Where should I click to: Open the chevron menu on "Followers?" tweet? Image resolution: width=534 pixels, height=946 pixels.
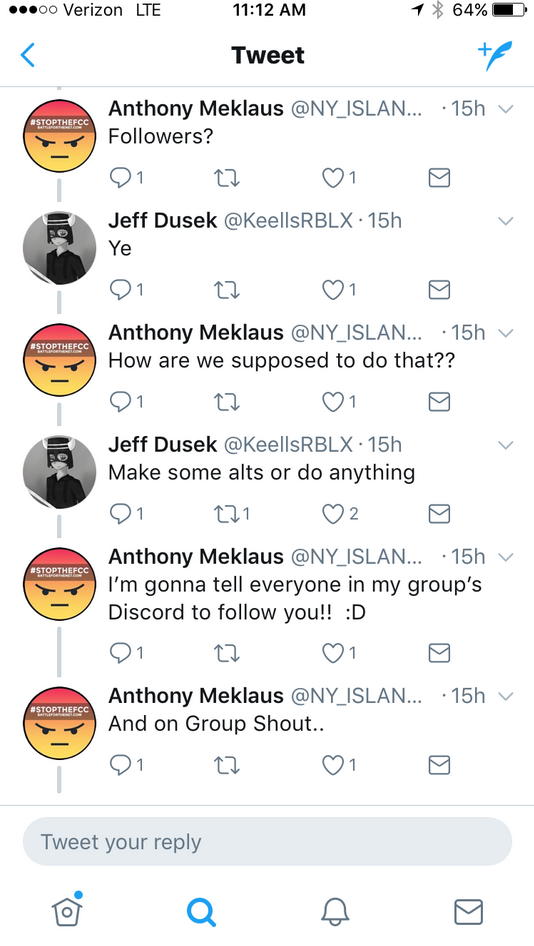[506, 109]
